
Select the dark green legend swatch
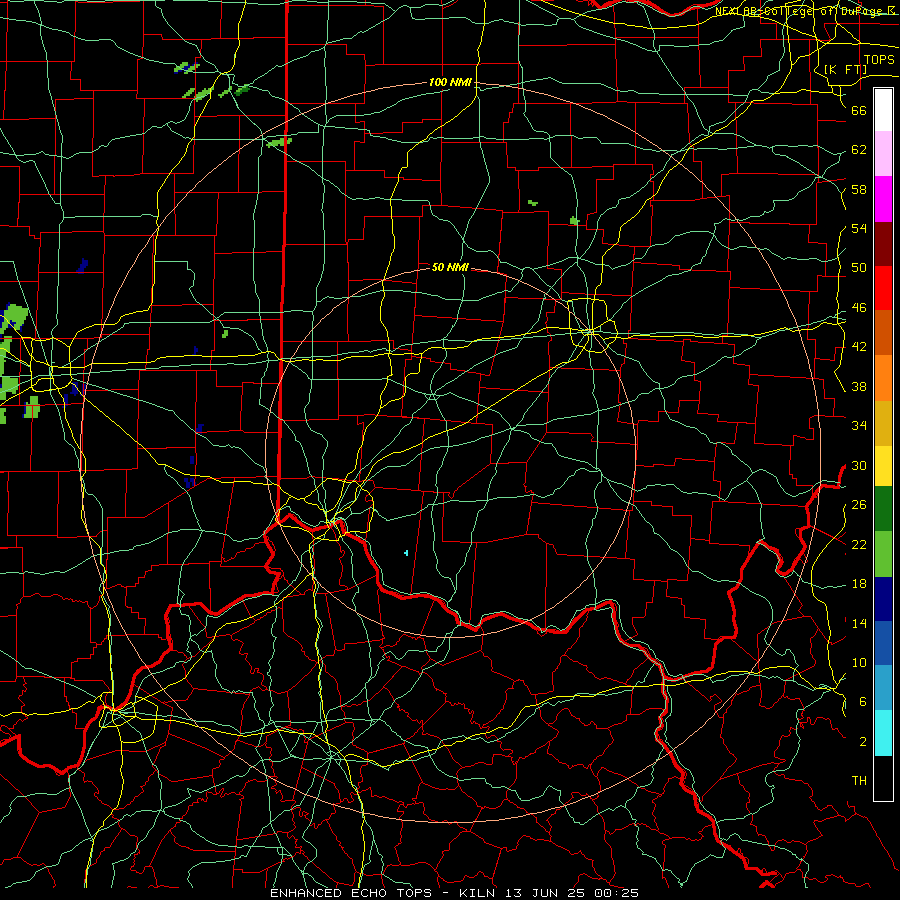click(x=883, y=509)
